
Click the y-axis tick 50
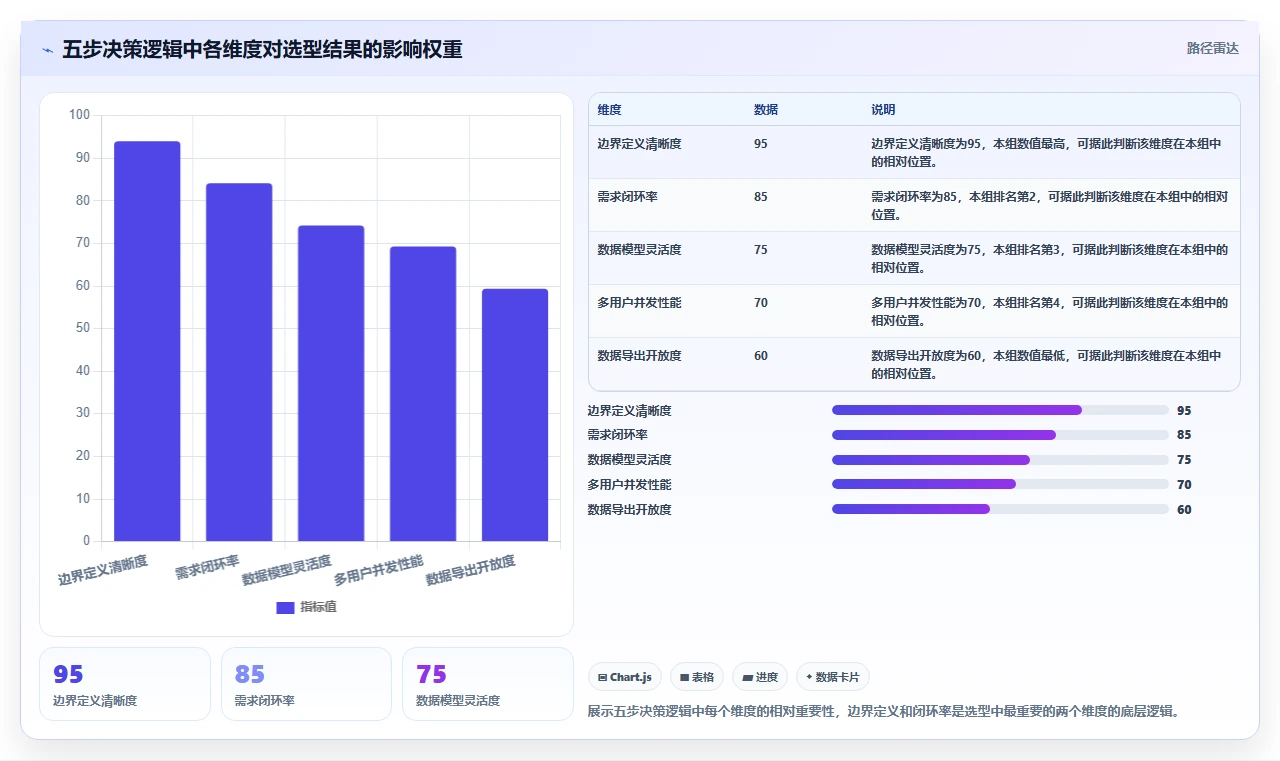[x=83, y=328]
